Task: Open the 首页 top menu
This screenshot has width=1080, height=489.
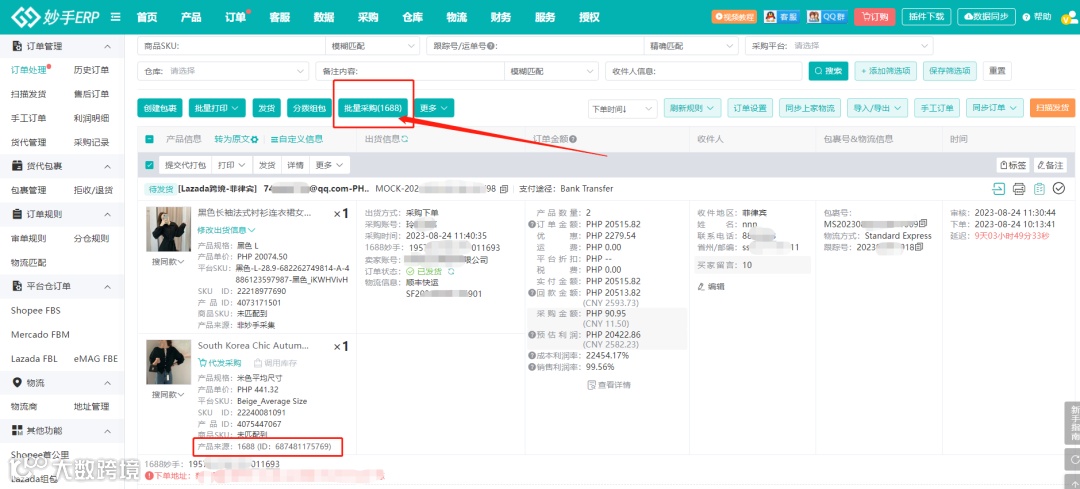Action: [147, 17]
